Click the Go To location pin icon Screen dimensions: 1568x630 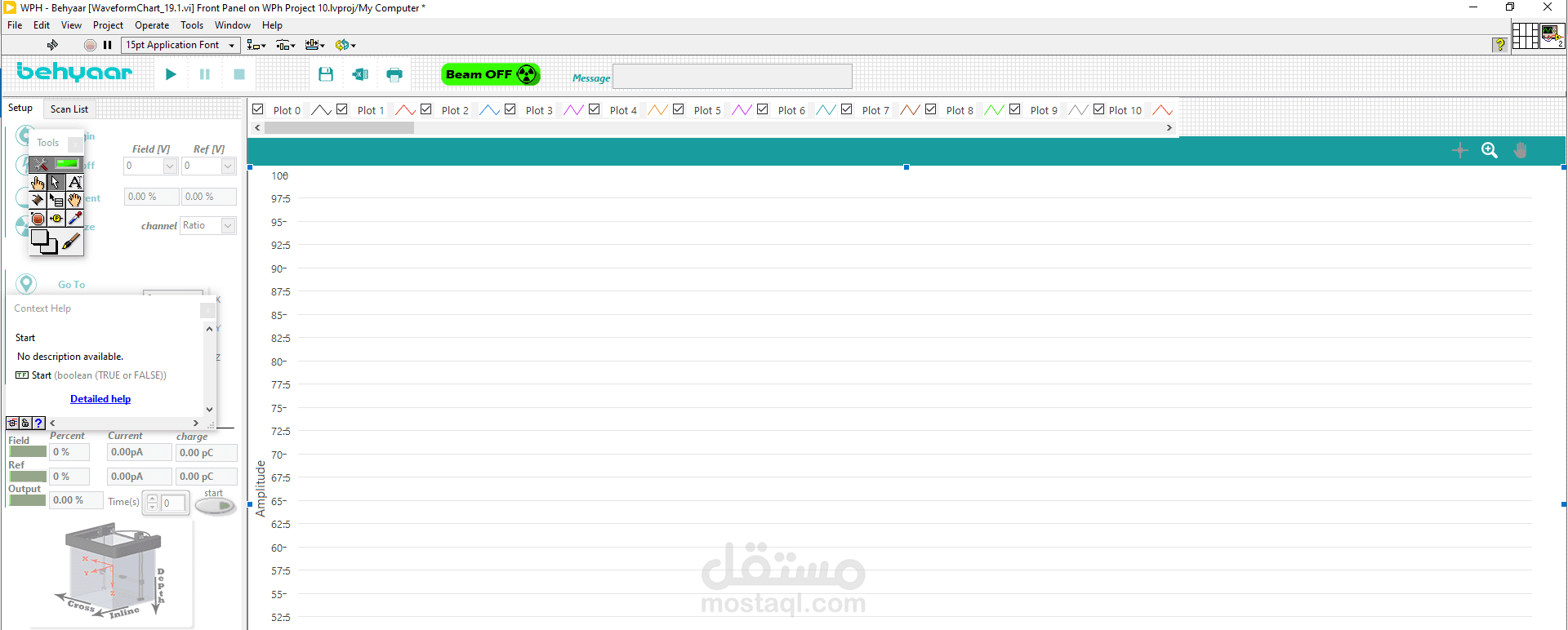pyautogui.click(x=26, y=283)
